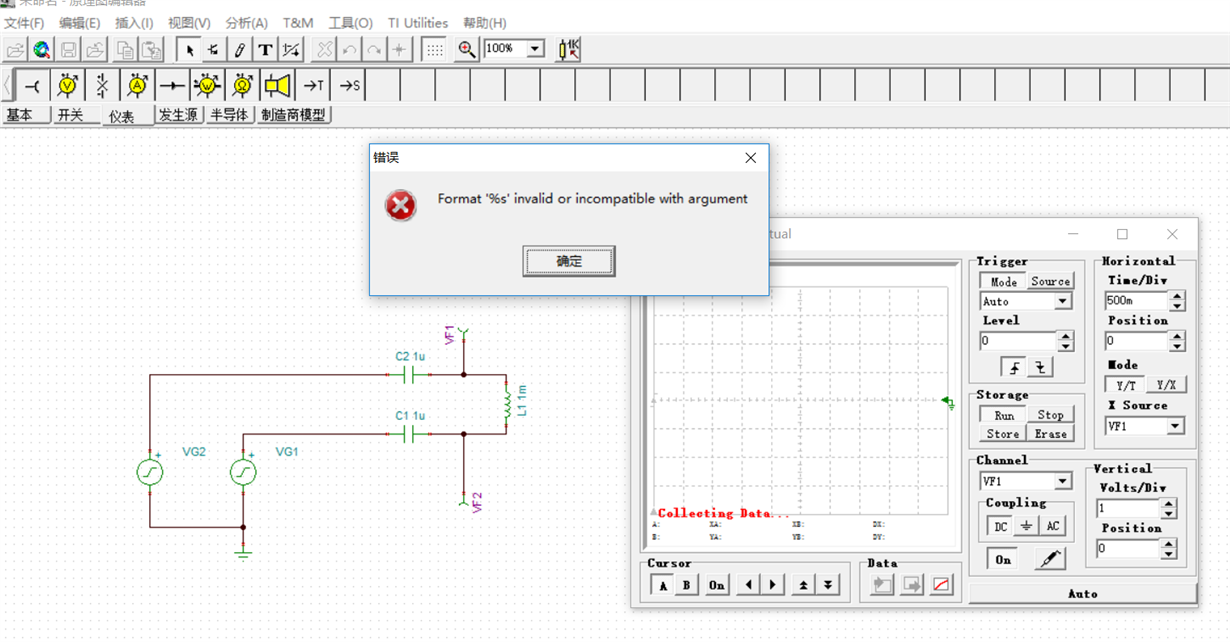Switch to the 发生源 component tab
This screenshot has width=1230, height=642.
pos(179,115)
